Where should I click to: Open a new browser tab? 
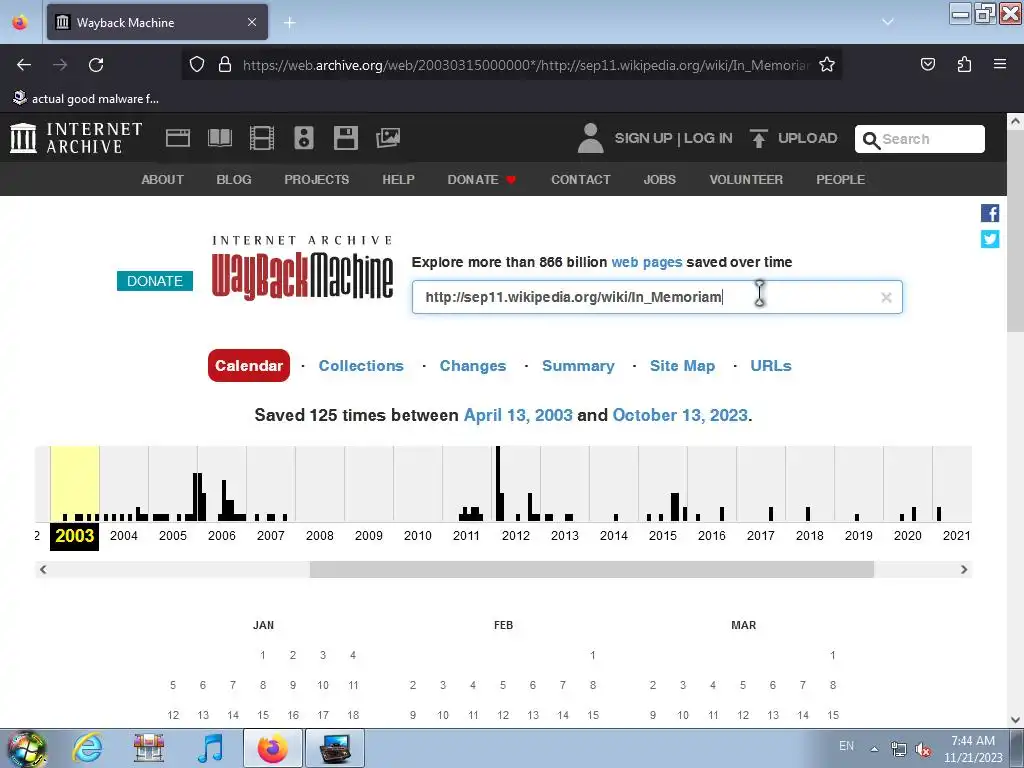coord(290,23)
